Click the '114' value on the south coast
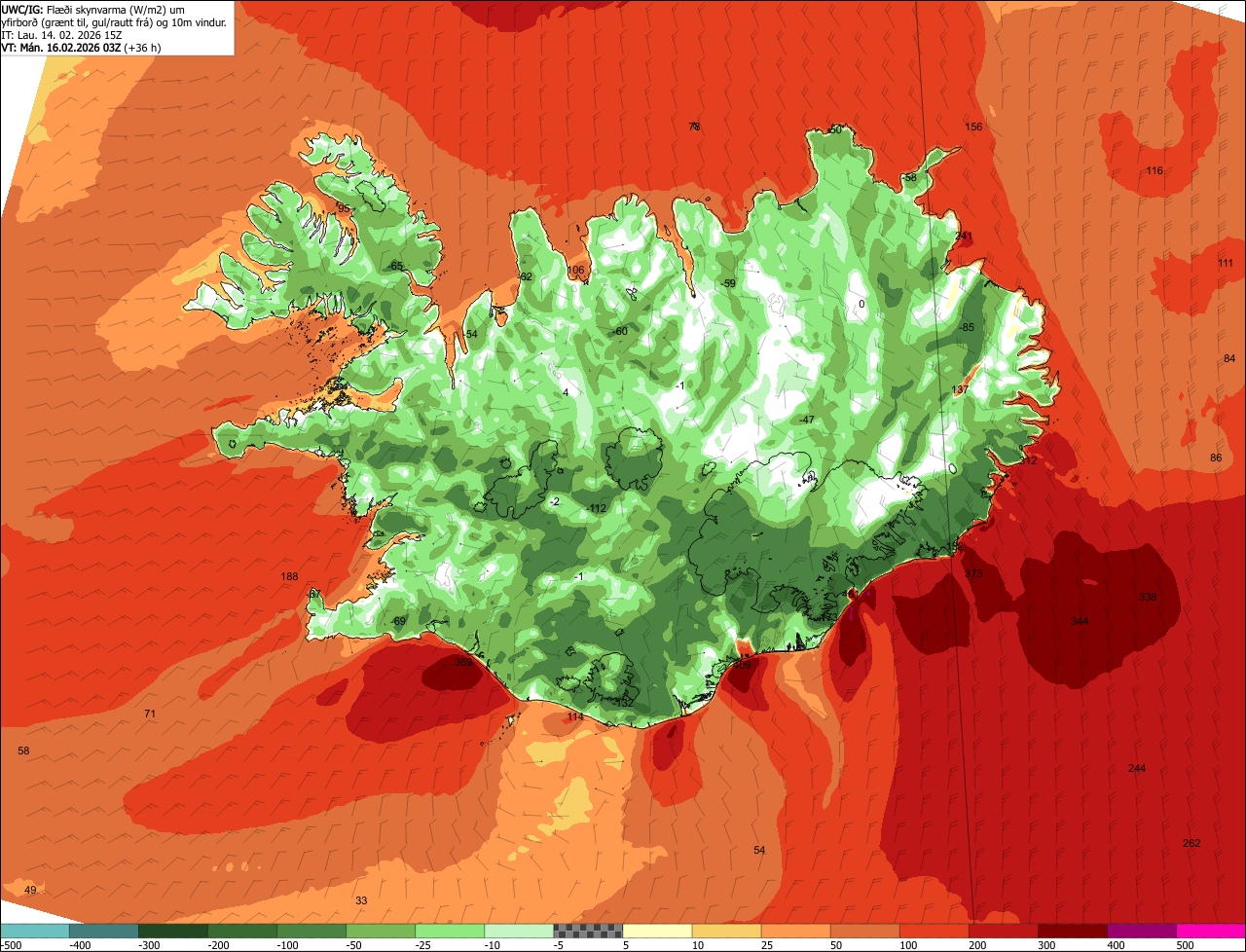Viewport: 1246px width, 952px height. 575,716
